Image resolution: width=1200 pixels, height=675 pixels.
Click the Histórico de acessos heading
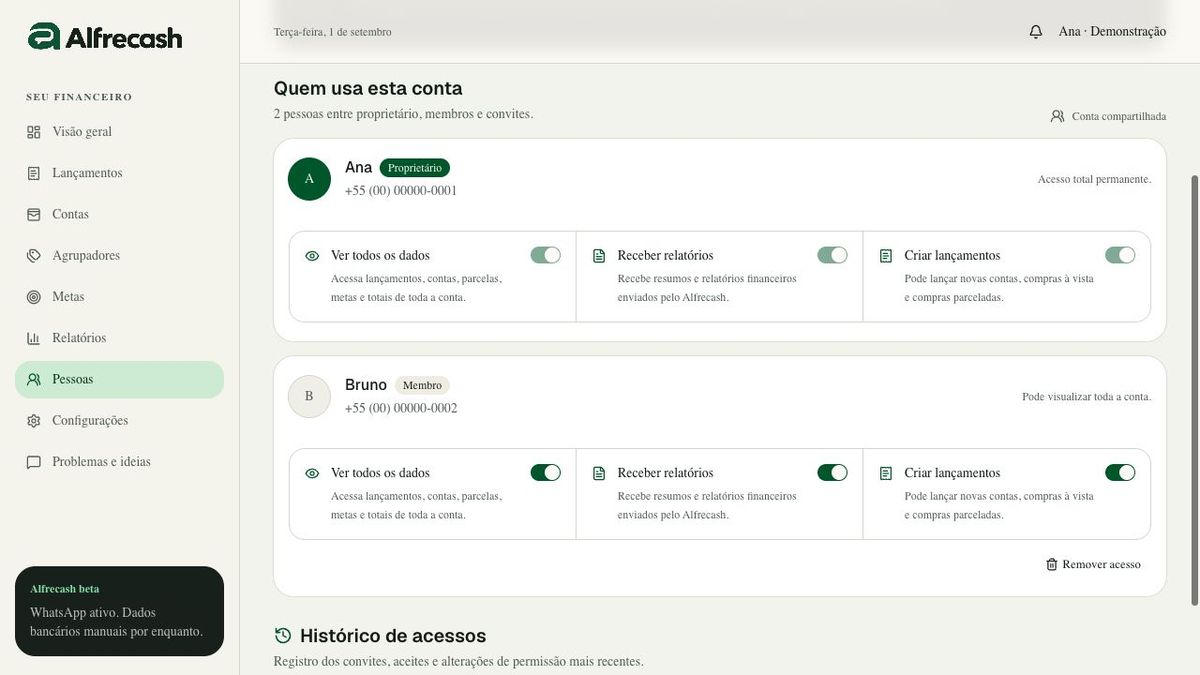[x=393, y=635]
